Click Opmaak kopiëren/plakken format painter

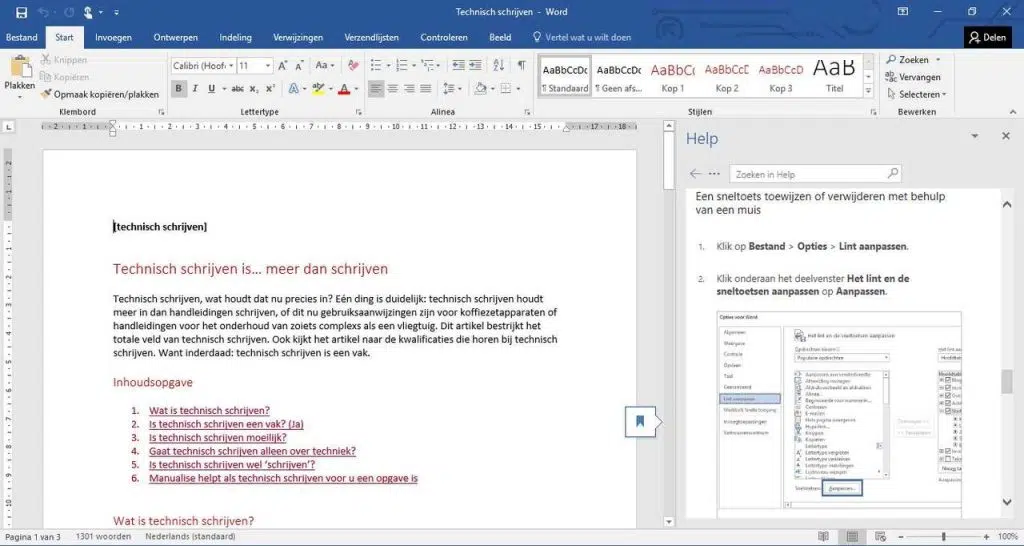point(100,94)
